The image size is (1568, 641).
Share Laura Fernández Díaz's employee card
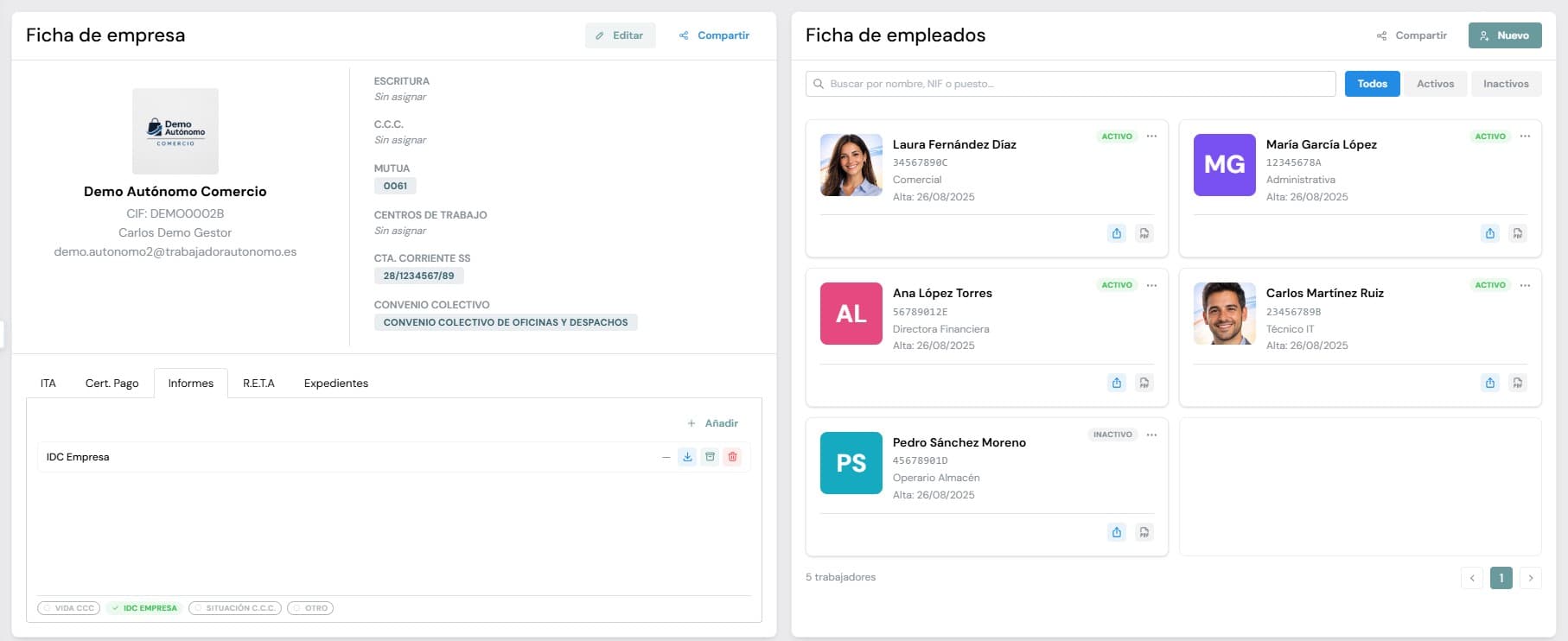click(1117, 233)
